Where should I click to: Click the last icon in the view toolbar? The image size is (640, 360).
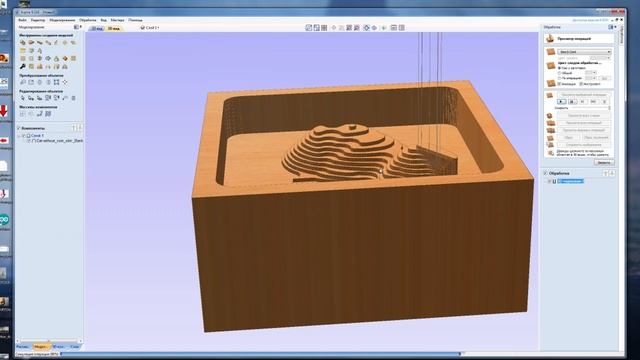click(402, 28)
